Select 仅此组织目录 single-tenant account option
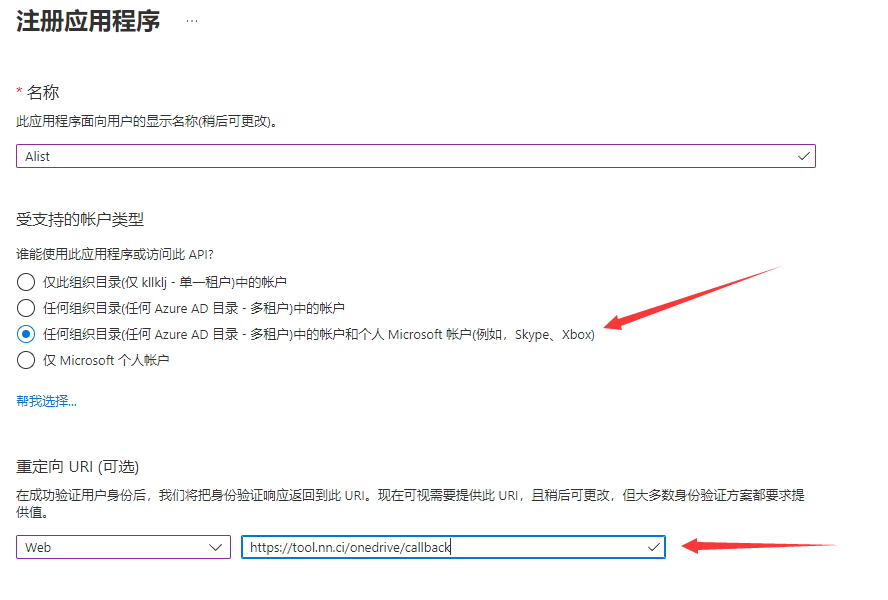 point(26,282)
